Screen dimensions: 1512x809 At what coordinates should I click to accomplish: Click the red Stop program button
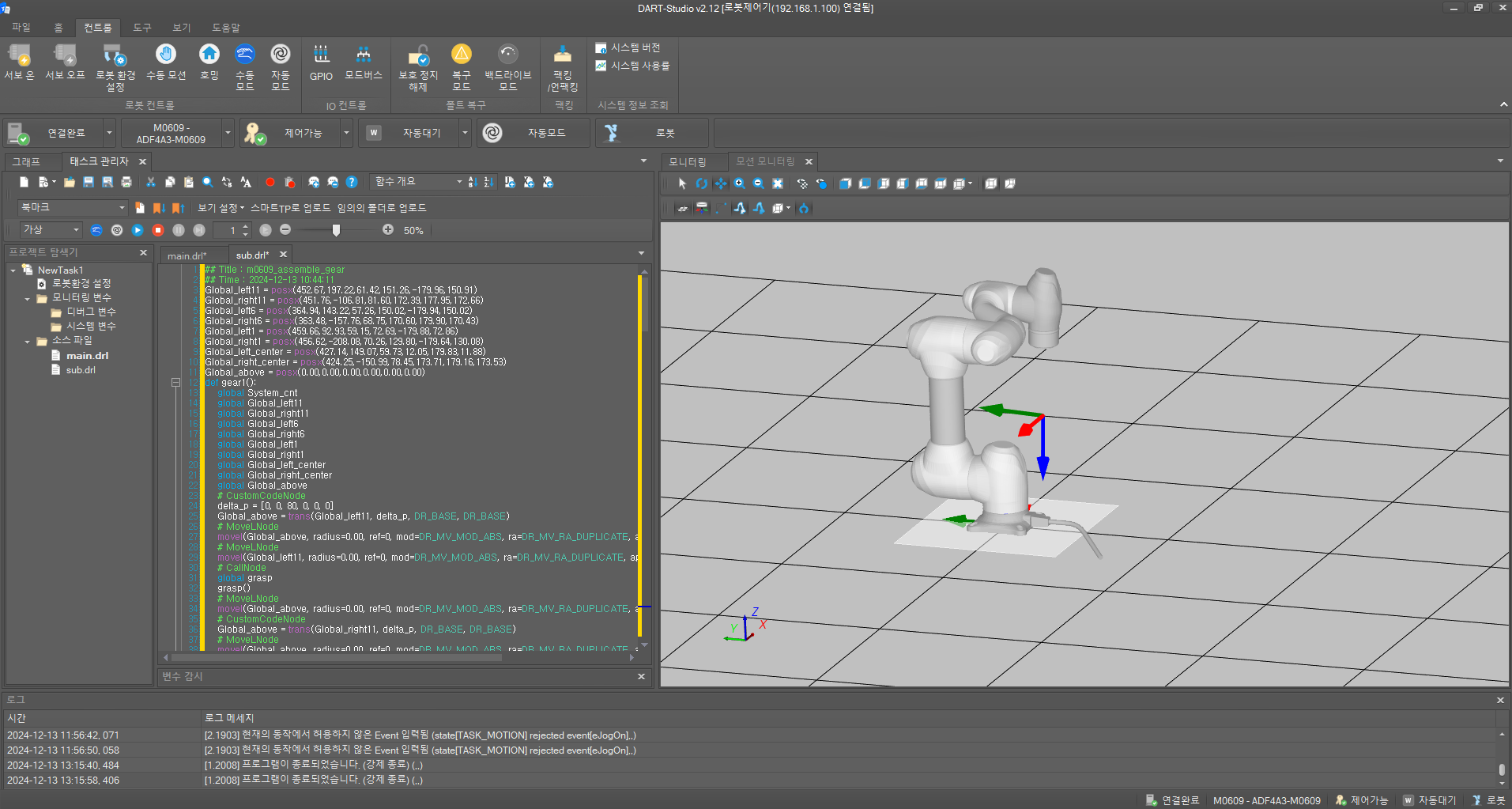point(158,230)
